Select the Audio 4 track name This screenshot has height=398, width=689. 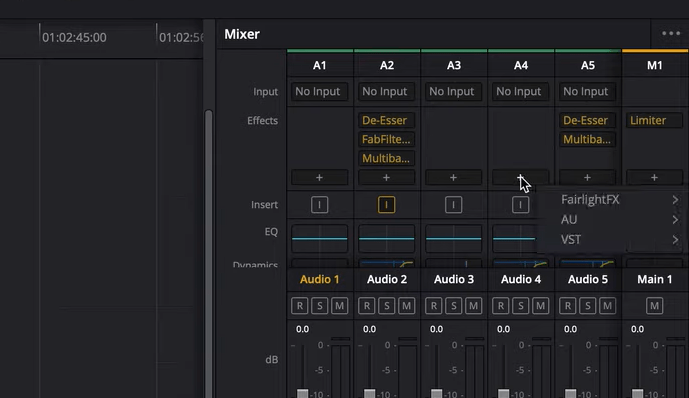pyautogui.click(x=521, y=279)
